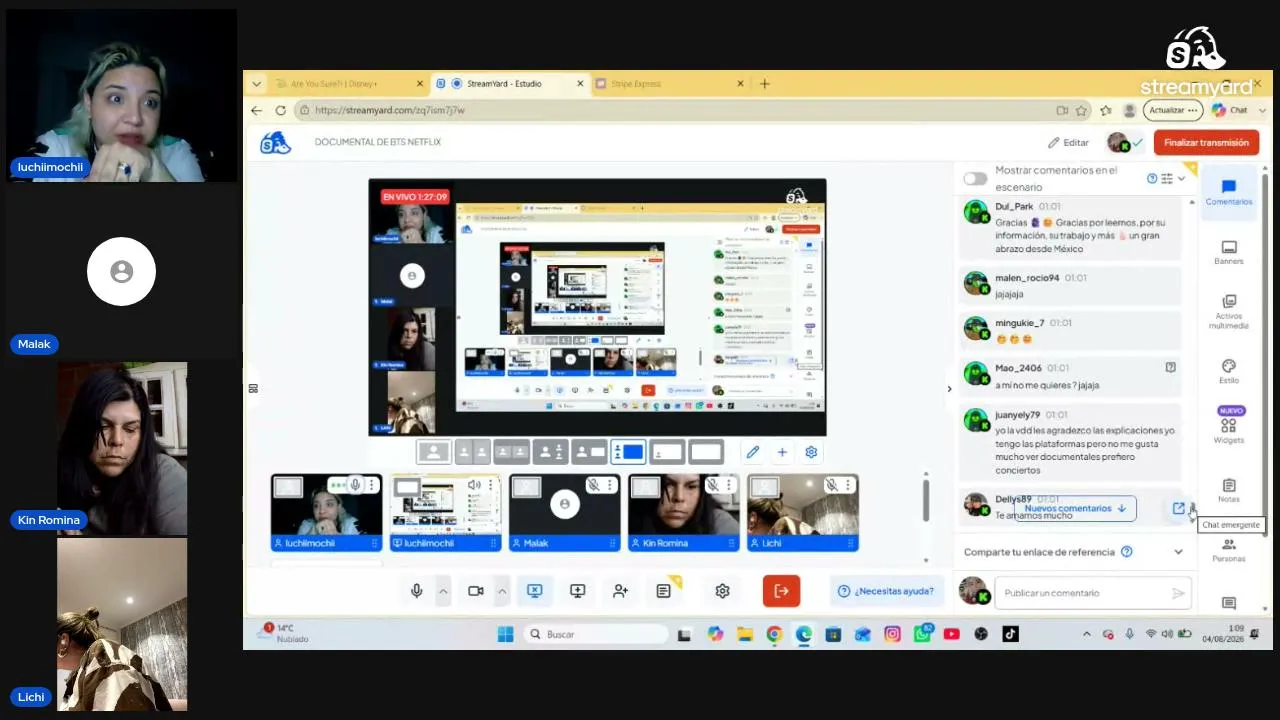1280x720 pixels.
Task: Open more options on Kin Romina card
Action: click(x=729, y=485)
